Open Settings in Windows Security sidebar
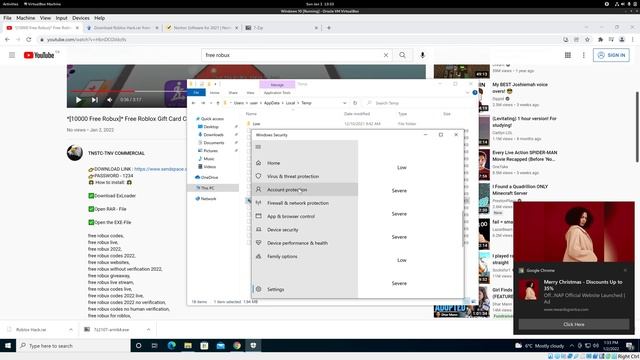Viewport: 640px width, 360px height. point(276,289)
